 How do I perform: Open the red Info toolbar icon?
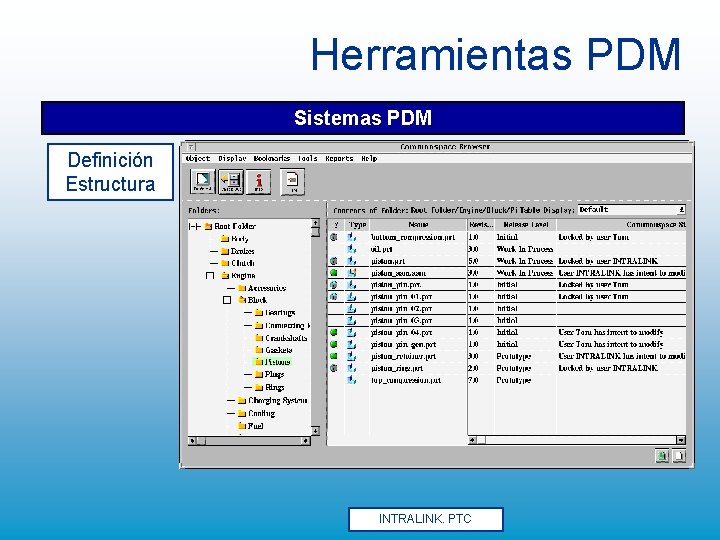tap(259, 181)
